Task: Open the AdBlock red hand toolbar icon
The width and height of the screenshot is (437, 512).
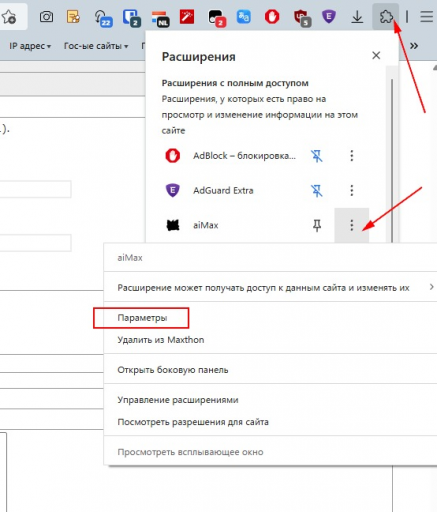Action: coord(272,16)
